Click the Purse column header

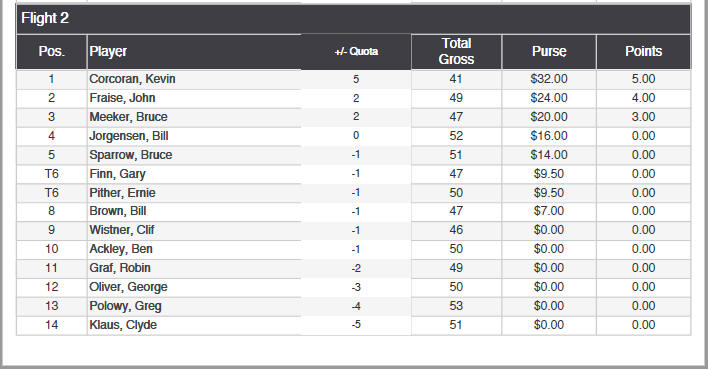click(x=549, y=51)
